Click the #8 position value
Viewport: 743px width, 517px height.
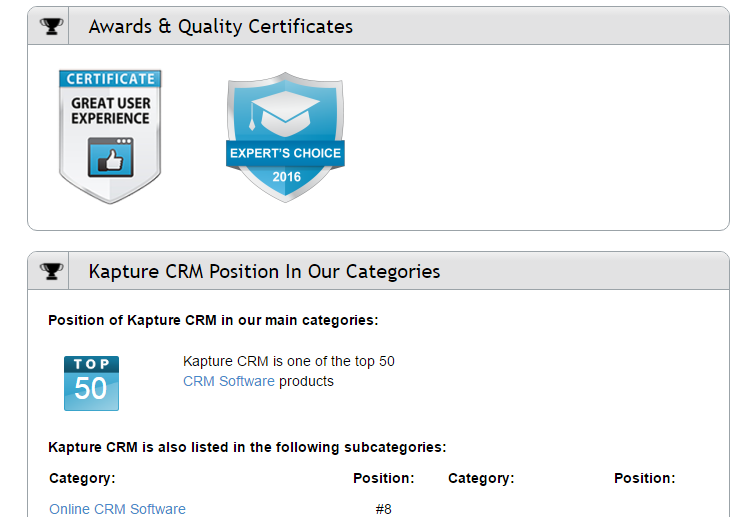pyautogui.click(x=384, y=509)
